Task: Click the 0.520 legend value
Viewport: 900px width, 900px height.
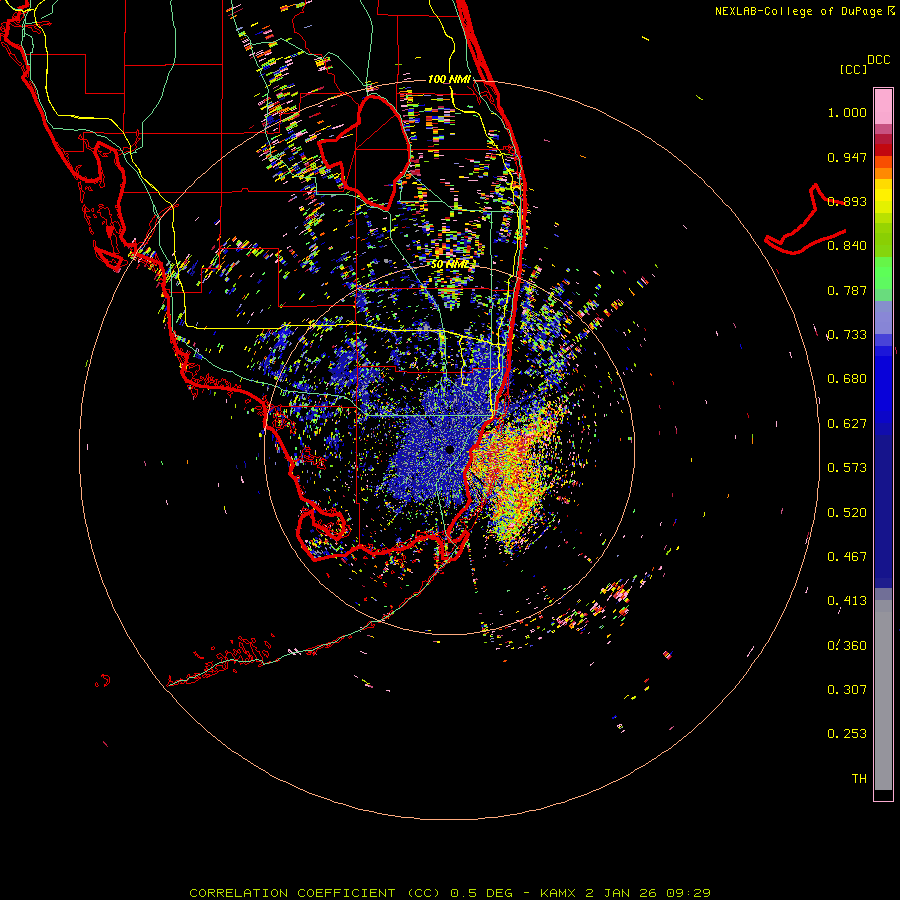Action: point(847,513)
